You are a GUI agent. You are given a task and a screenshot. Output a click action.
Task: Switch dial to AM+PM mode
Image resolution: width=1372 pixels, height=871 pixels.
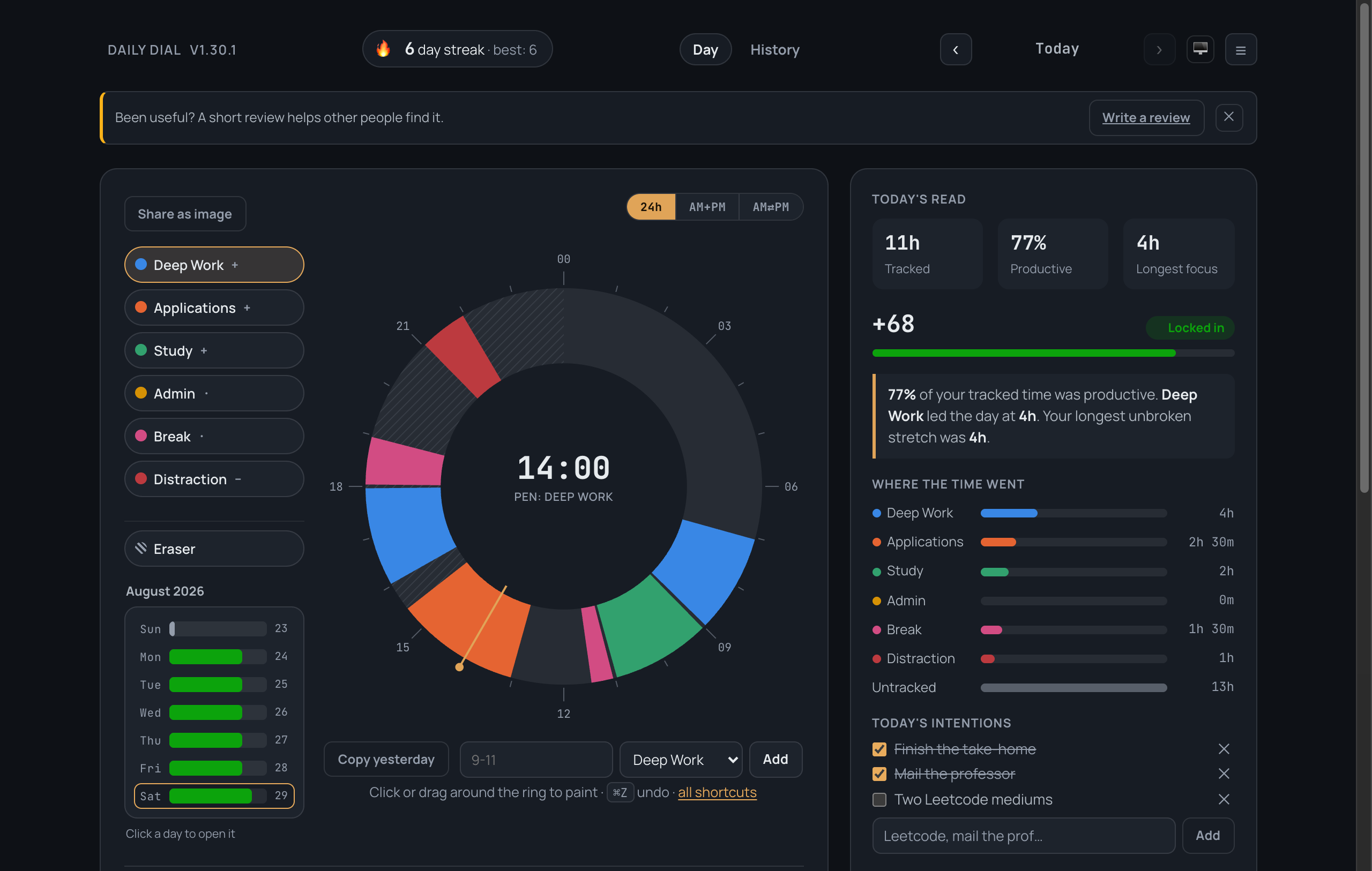click(x=707, y=207)
